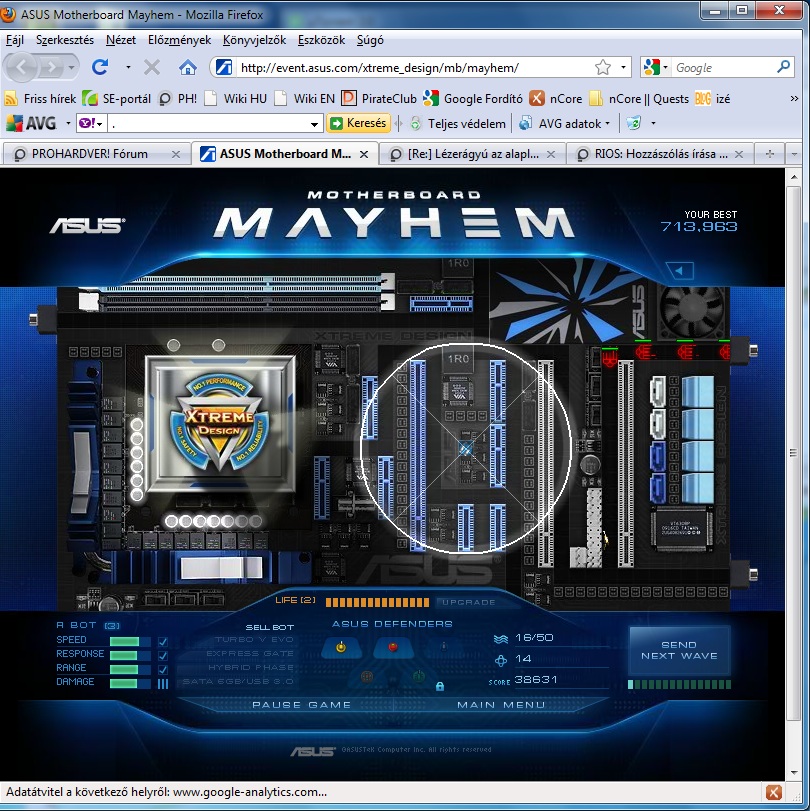Open a new tab with plus button
The width and height of the screenshot is (810, 811).
point(770,154)
